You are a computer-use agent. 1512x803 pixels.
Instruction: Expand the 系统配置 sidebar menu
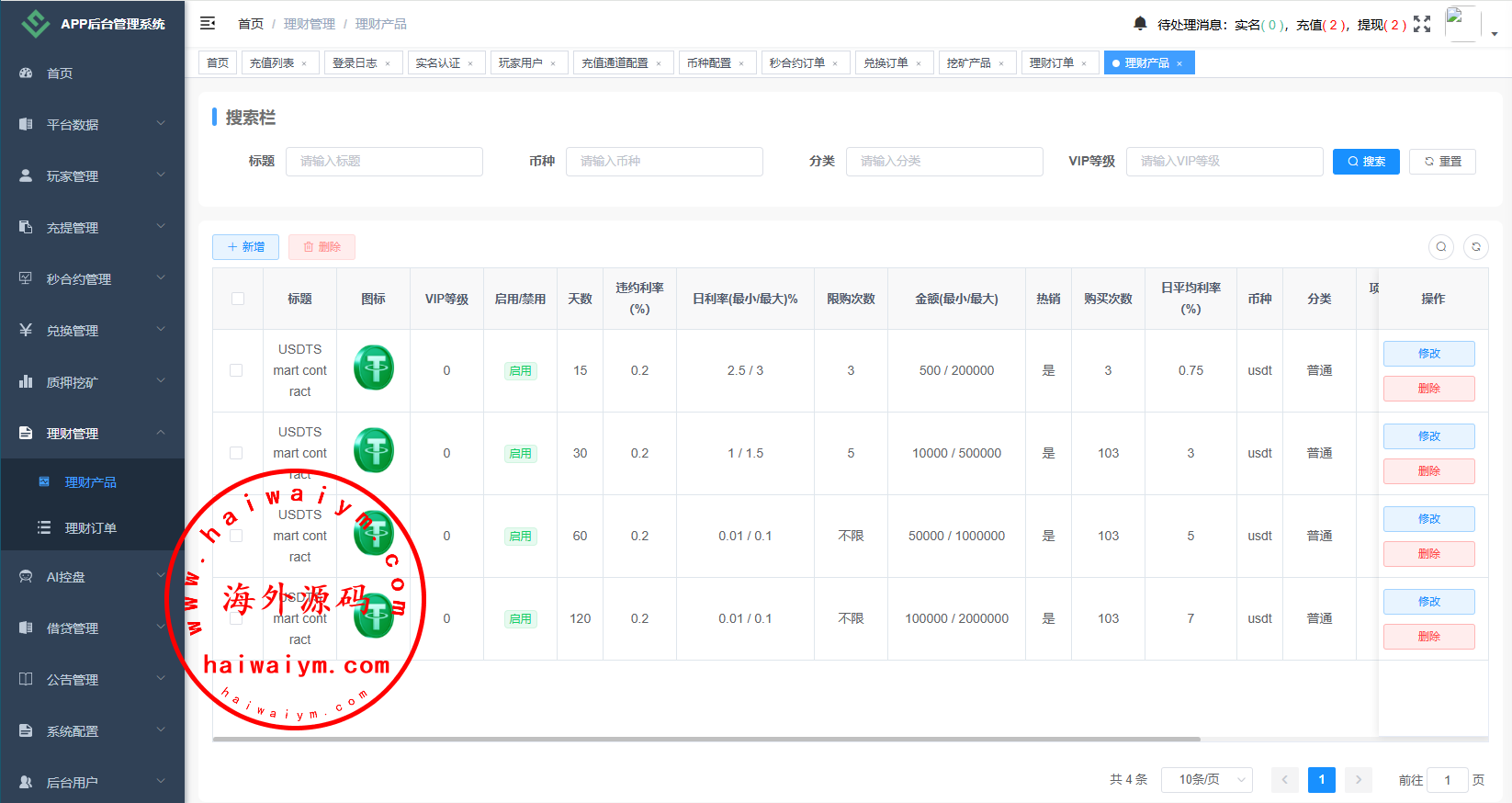(x=92, y=731)
